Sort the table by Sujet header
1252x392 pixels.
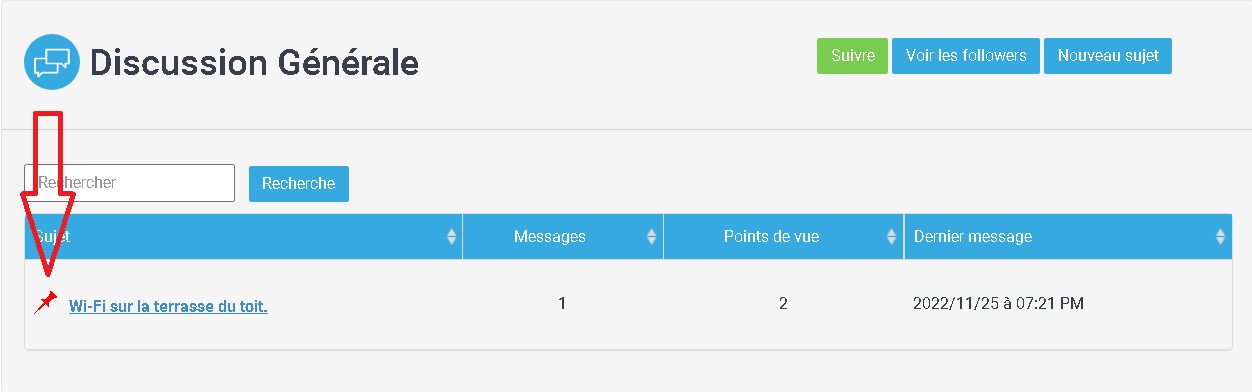(x=243, y=237)
